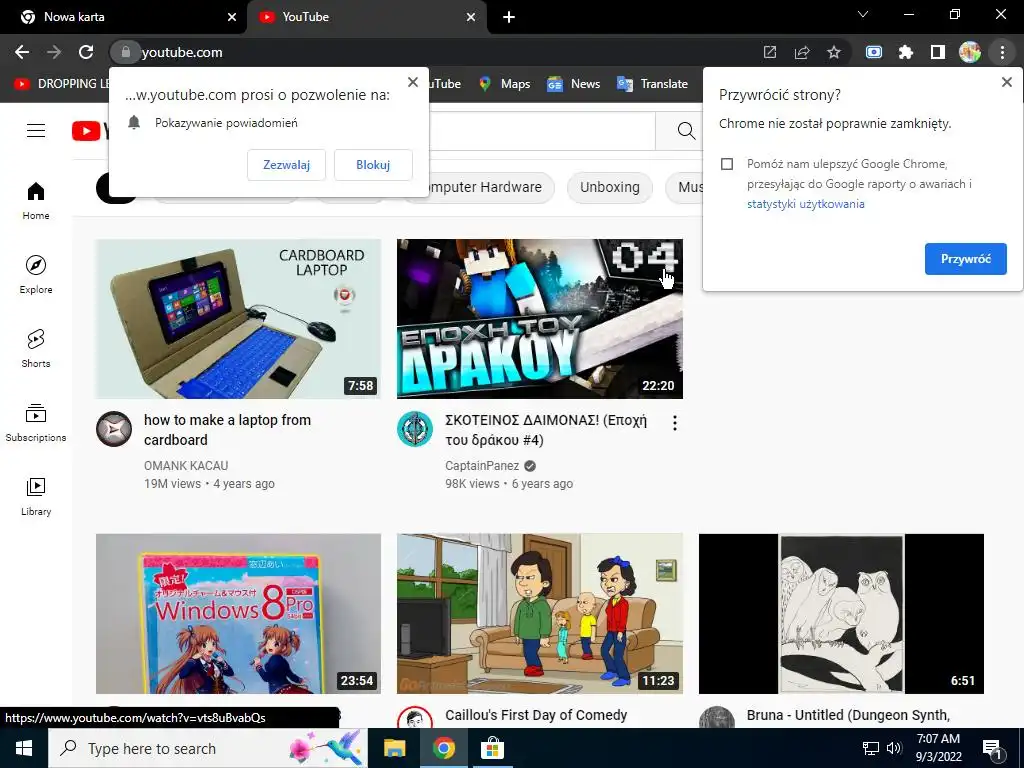Open the Caillou cartoon video thumbnail
The width and height of the screenshot is (1024, 768).
[539, 614]
